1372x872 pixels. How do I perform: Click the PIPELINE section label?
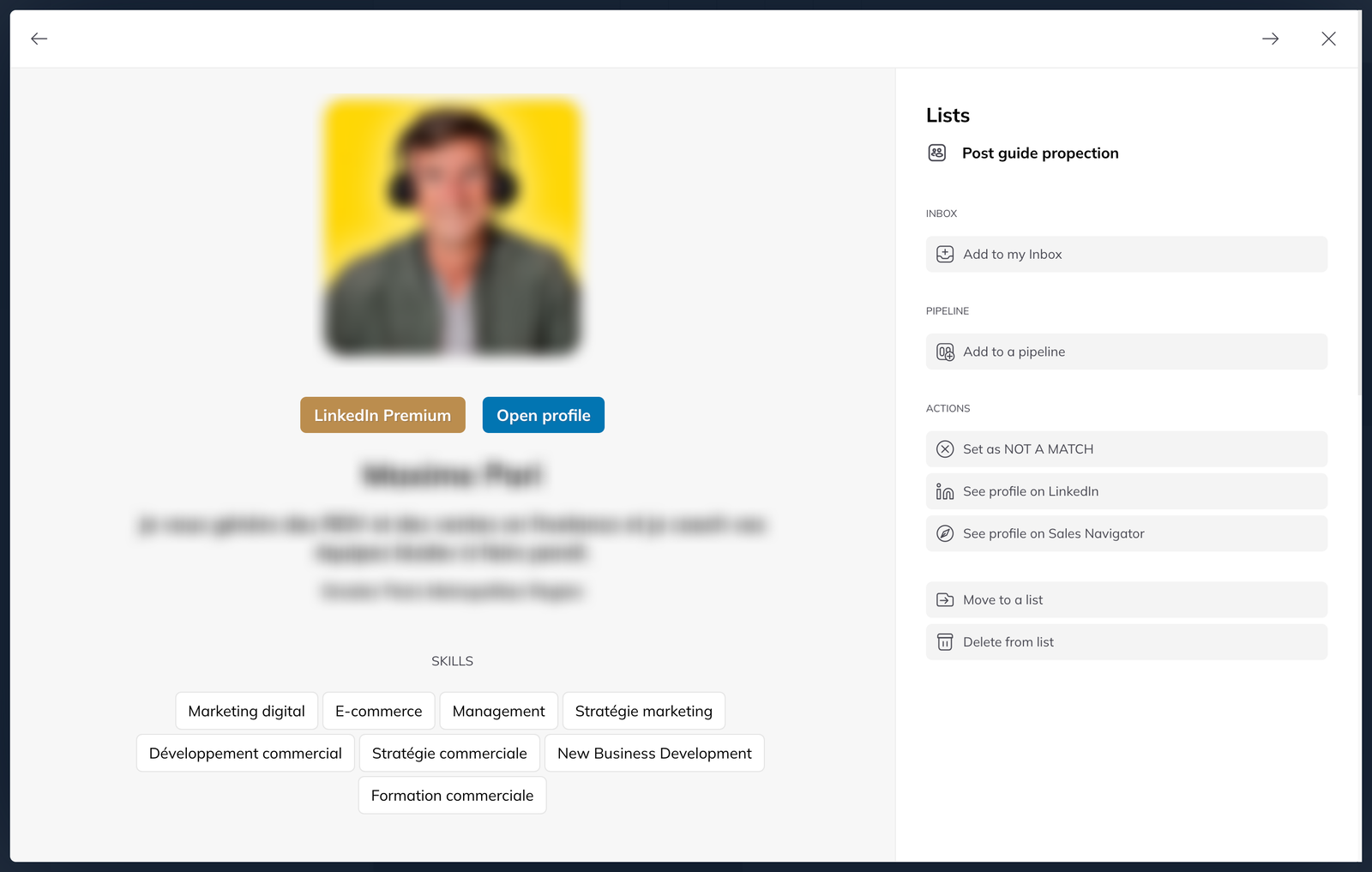click(948, 311)
